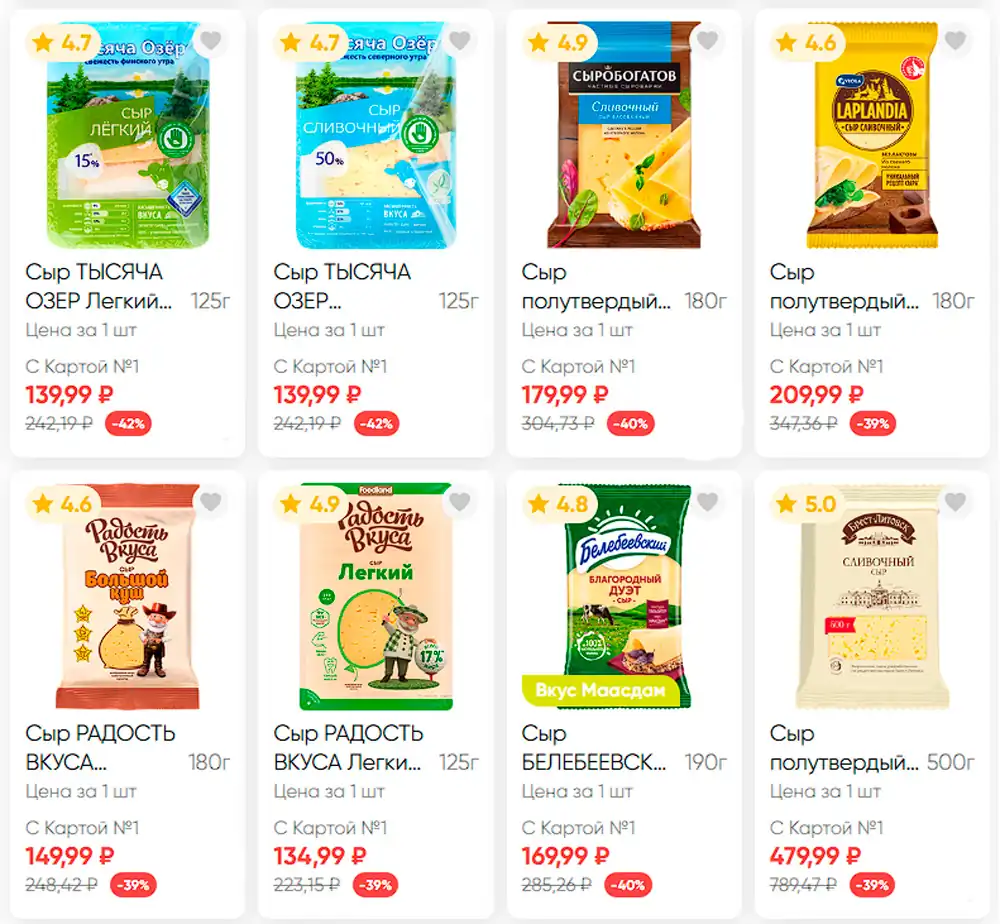Image resolution: width=1000 pixels, height=924 pixels.
Task: Favorite the Радость Вкуса Большой куш cheese
Action: point(210,502)
